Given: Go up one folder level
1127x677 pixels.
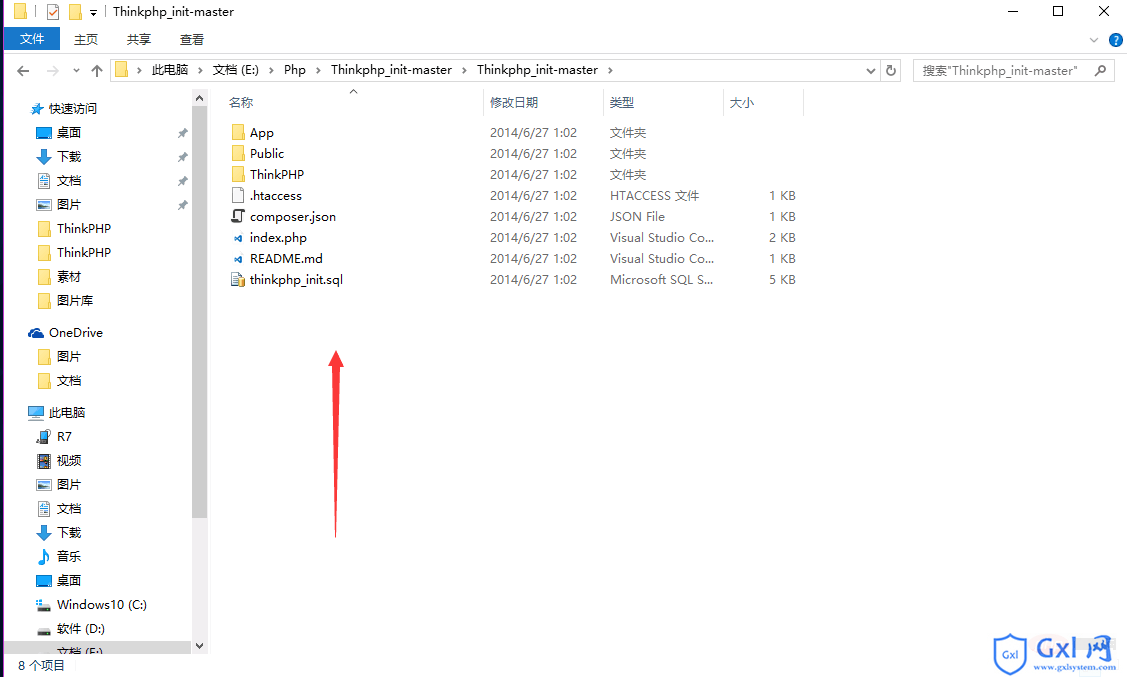Looking at the screenshot, I should (x=97, y=70).
